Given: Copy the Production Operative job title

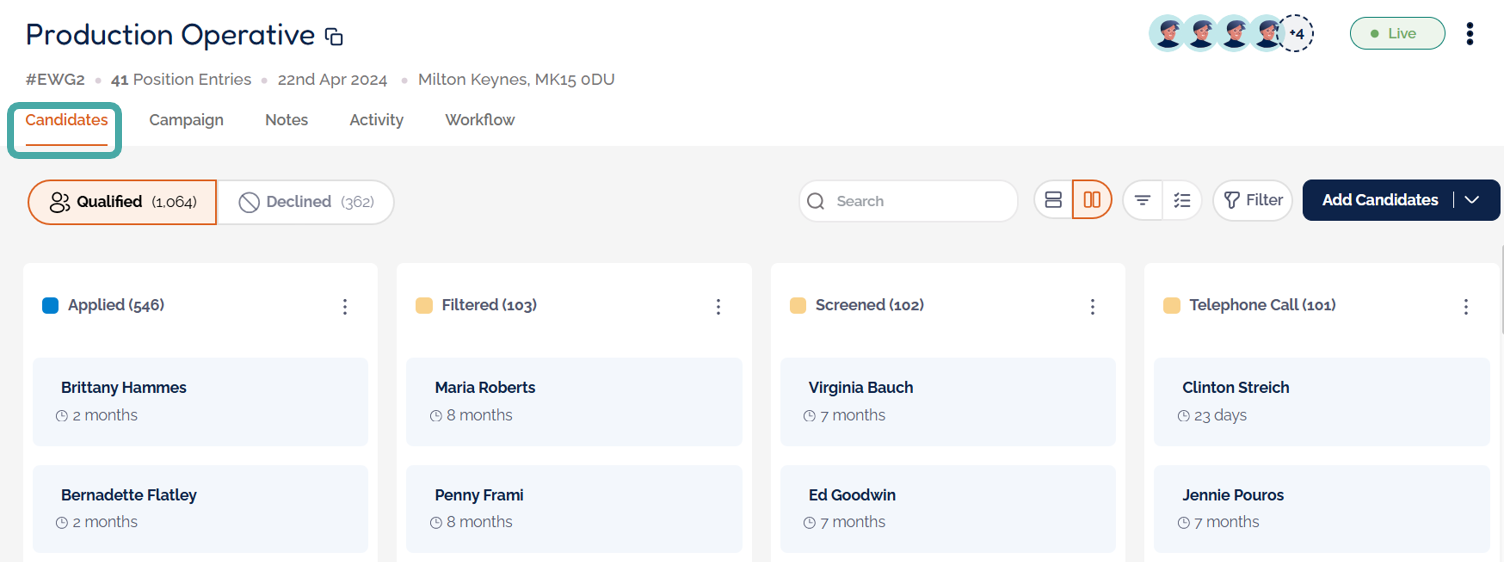Looking at the screenshot, I should click(334, 37).
